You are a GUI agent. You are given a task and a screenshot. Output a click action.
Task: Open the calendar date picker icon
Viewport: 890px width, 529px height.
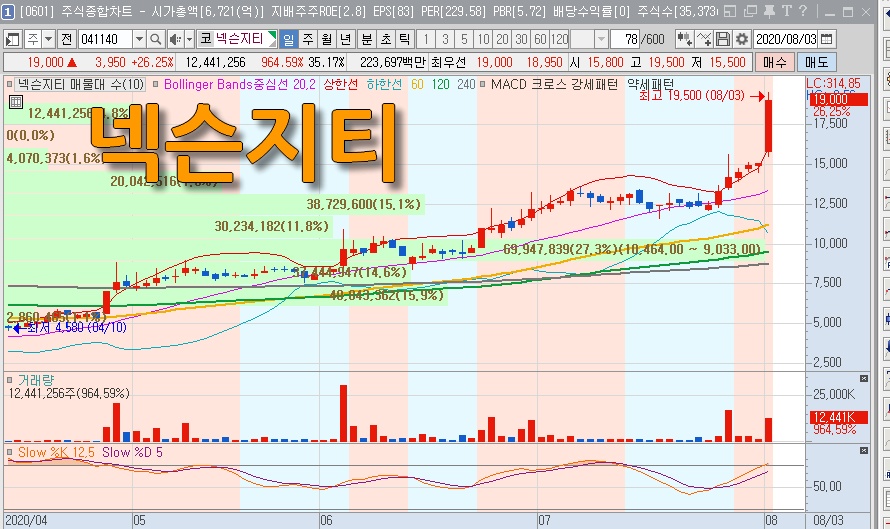pos(827,39)
